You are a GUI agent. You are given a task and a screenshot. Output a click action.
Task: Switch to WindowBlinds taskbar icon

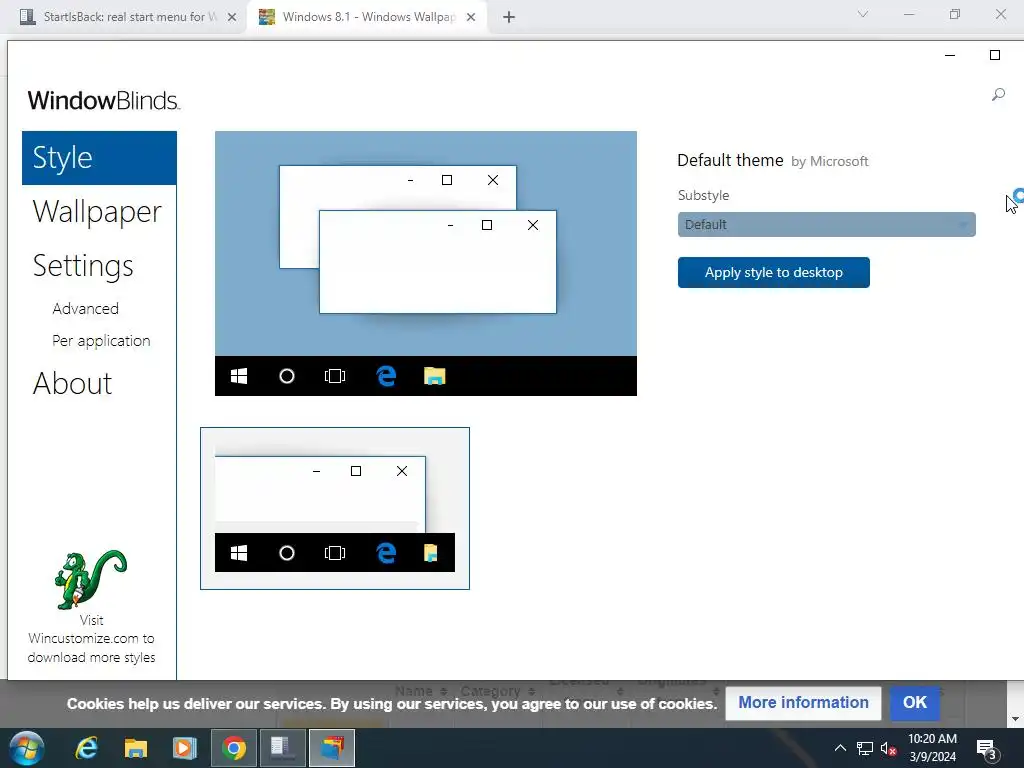[x=332, y=748]
